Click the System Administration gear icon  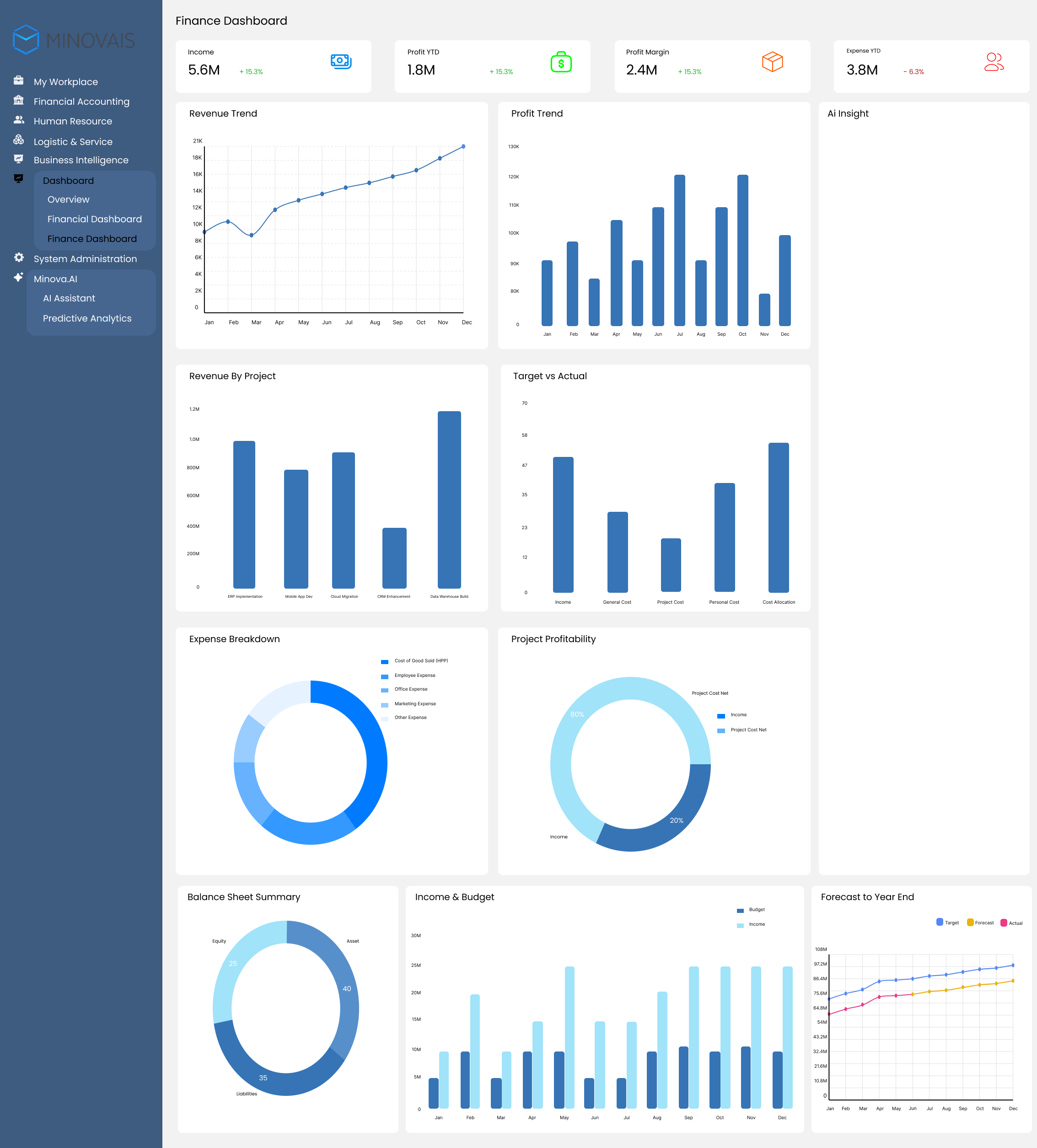(19, 258)
